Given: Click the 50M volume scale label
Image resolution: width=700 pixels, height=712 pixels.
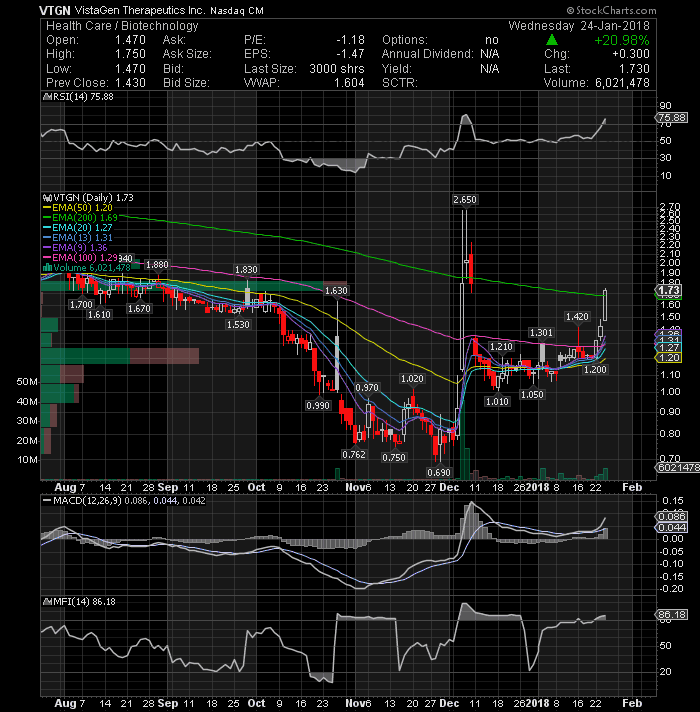Looking at the screenshot, I should [x=27, y=382].
